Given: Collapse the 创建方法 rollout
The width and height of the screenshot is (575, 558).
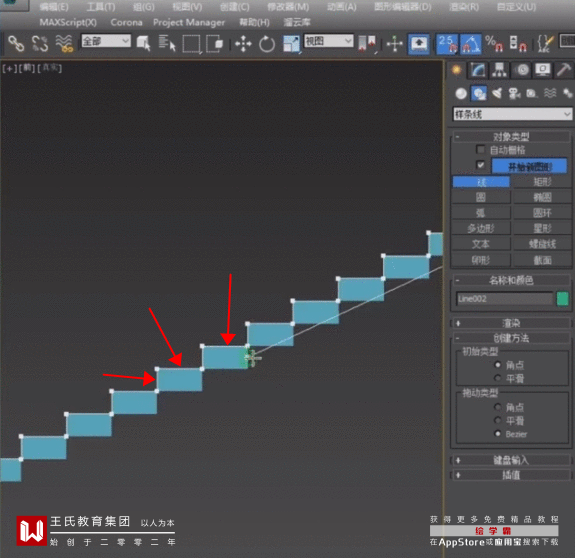Looking at the screenshot, I should (511, 338).
